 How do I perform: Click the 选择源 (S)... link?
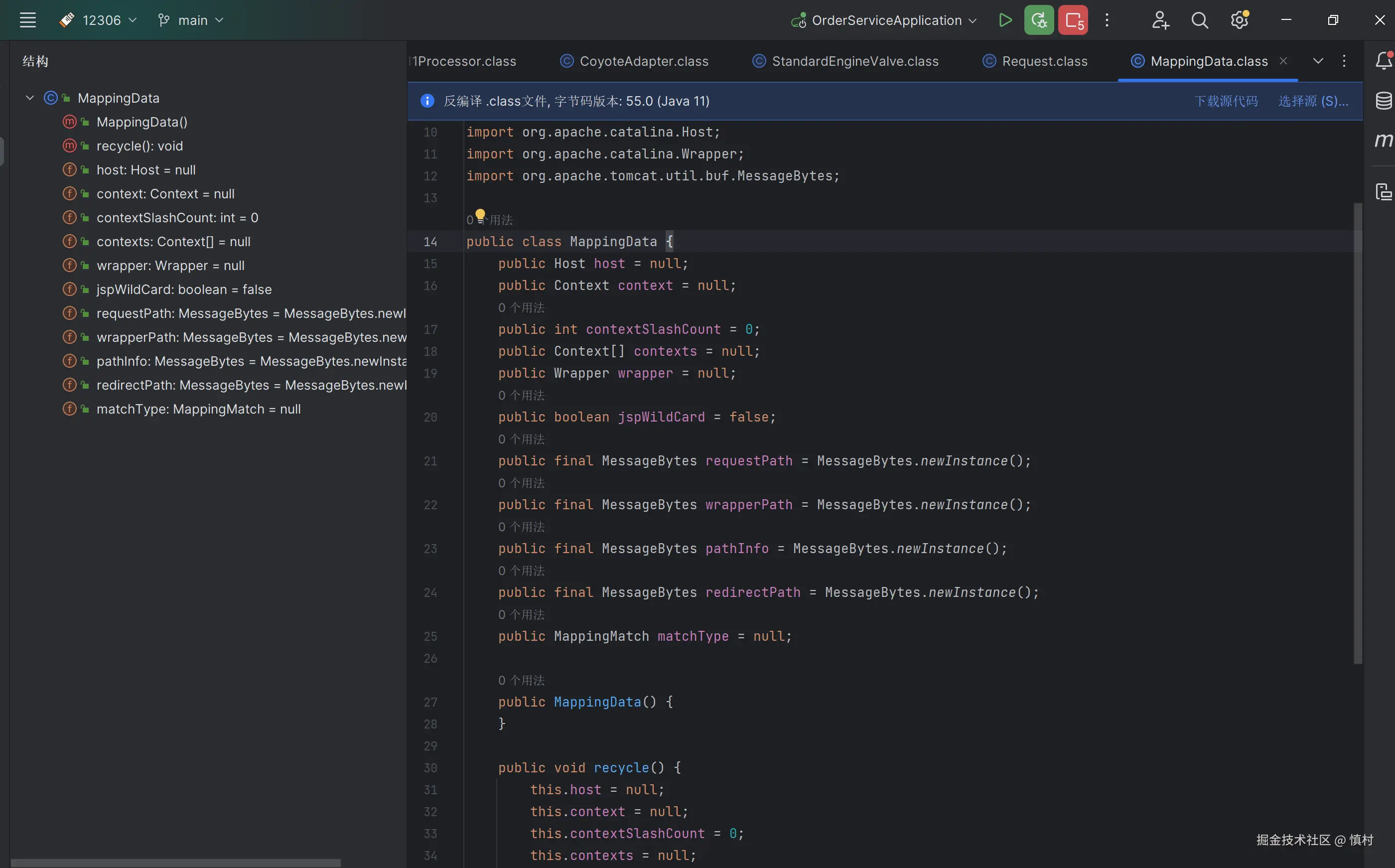1313,101
